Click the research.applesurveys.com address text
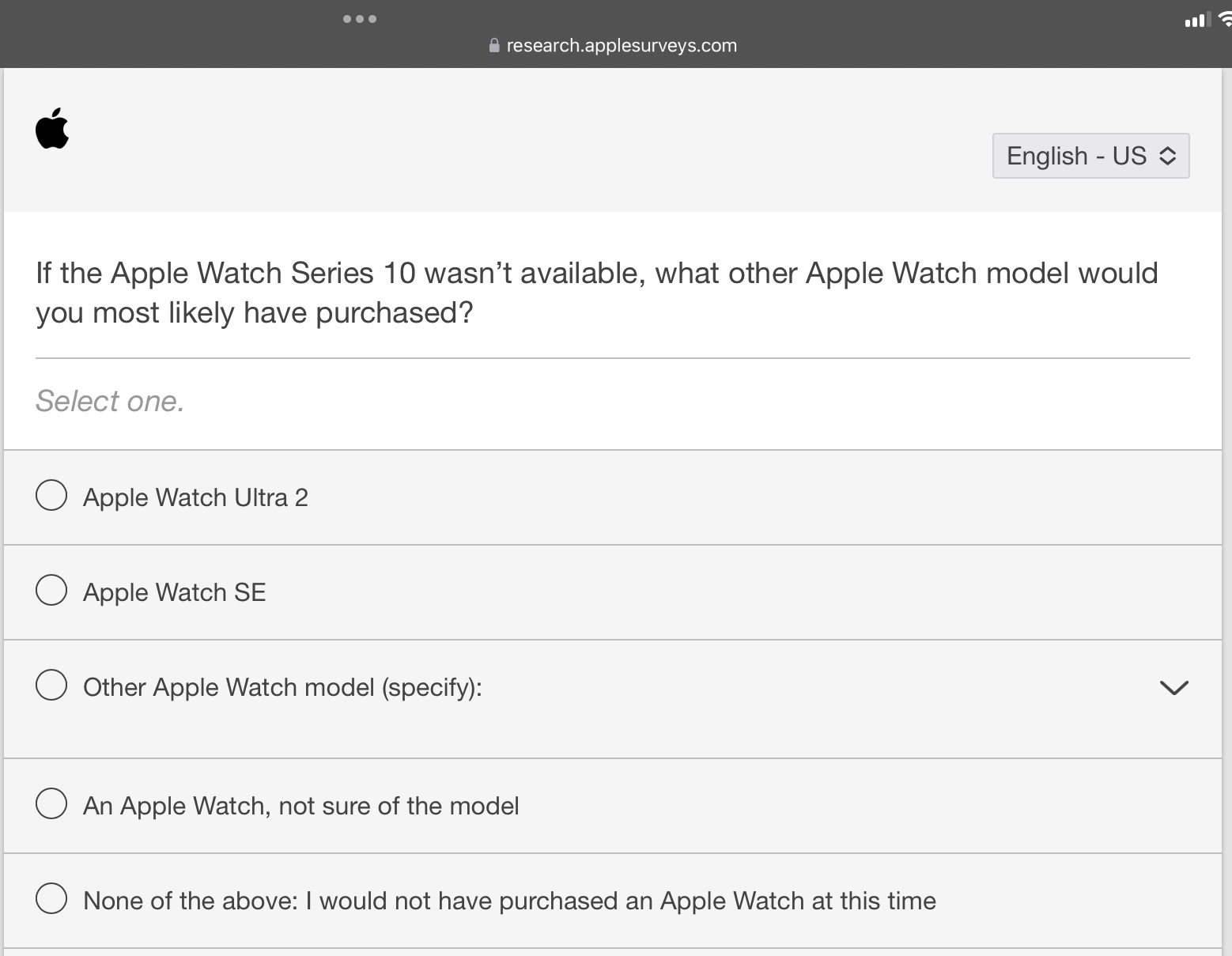The width and height of the screenshot is (1232, 956). coord(621,46)
